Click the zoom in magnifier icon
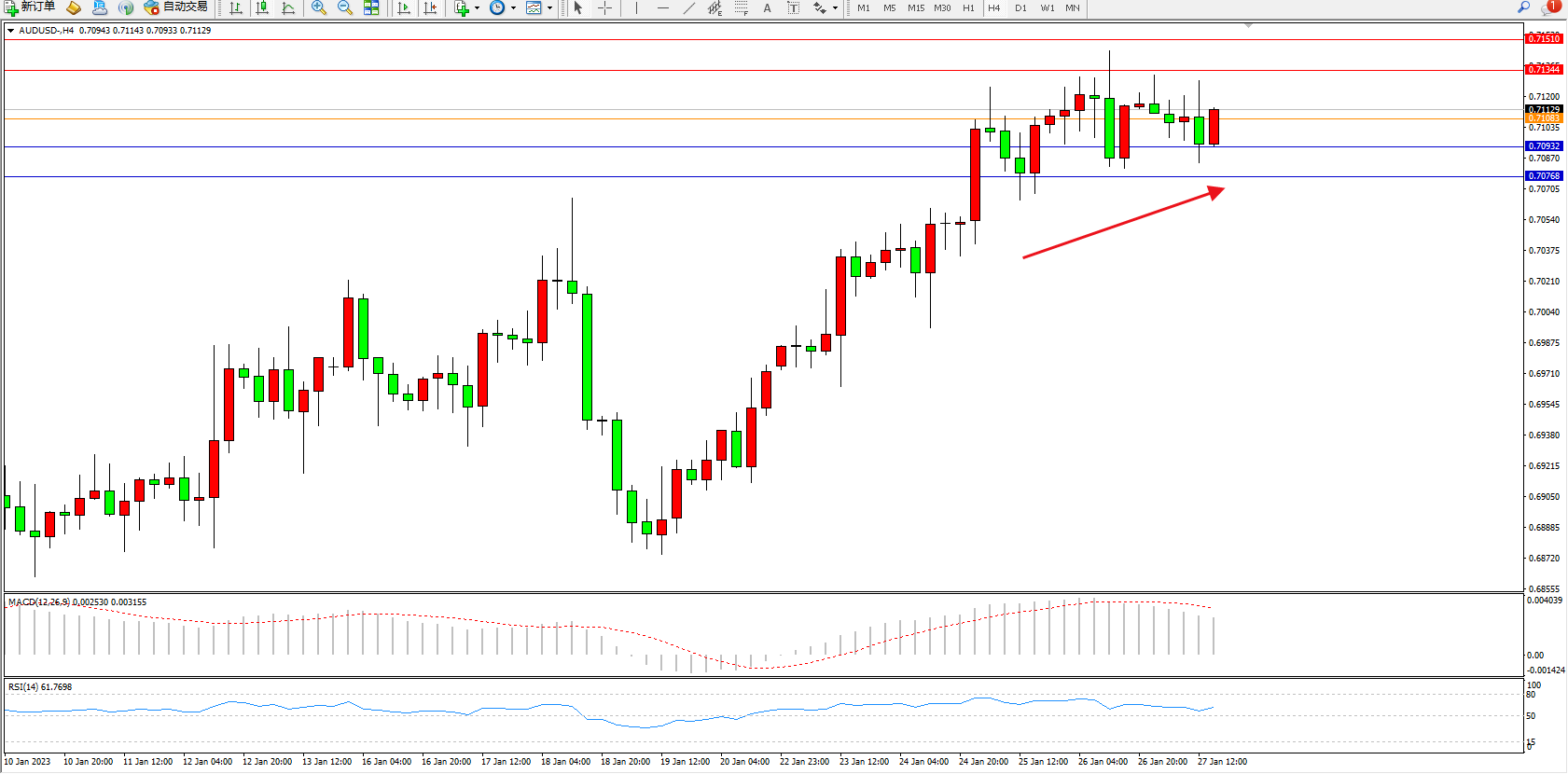 (x=318, y=7)
